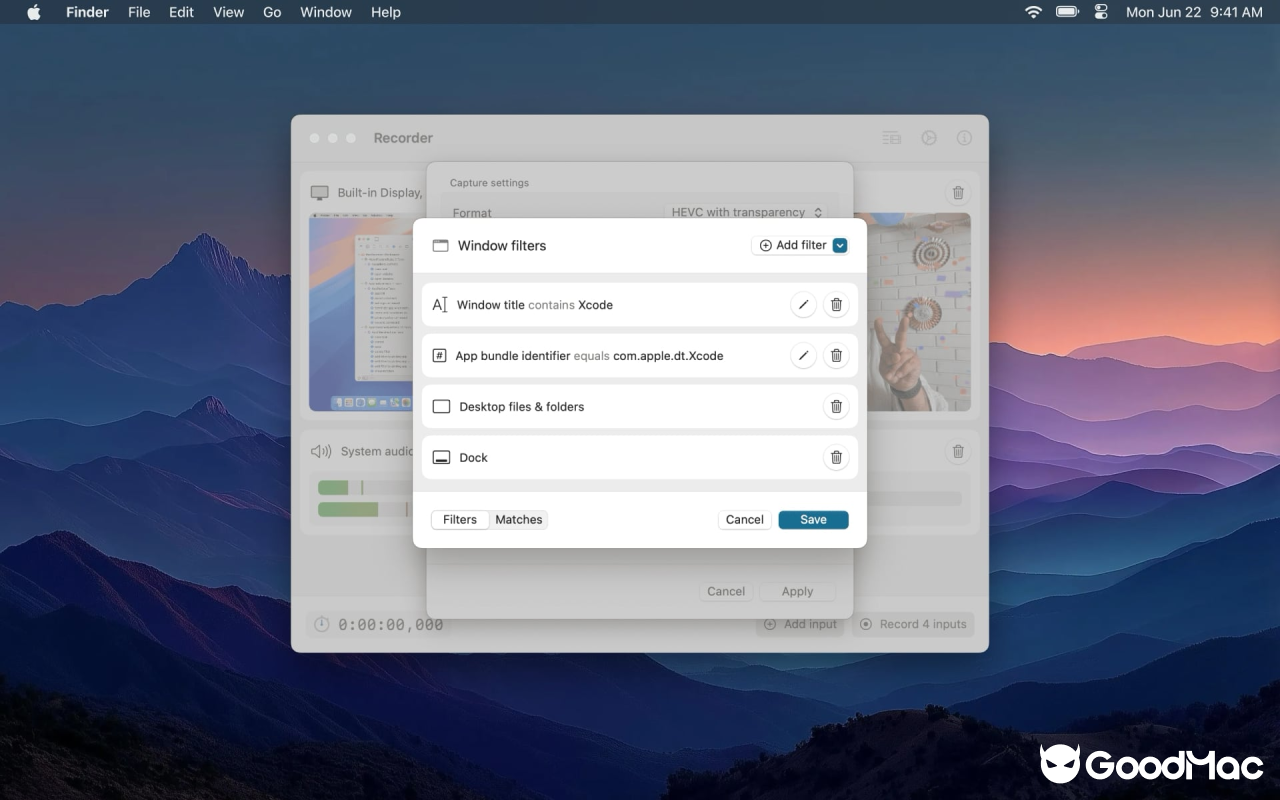Click the recording timer 0:00:00,000
This screenshot has width=1280, height=800.
(x=391, y=625)
